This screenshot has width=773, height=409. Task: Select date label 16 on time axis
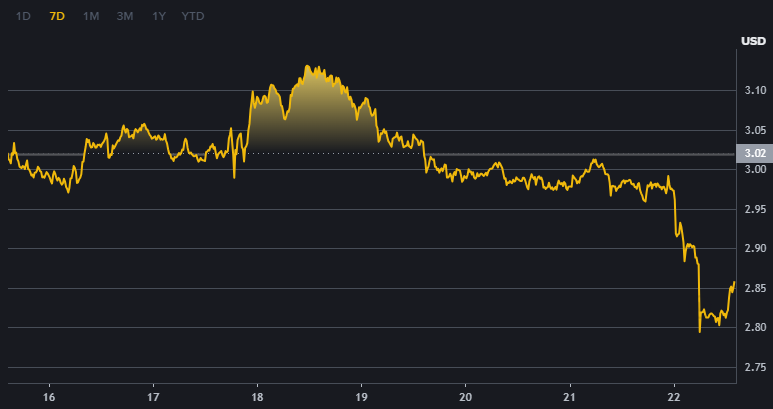click(48, 394)
